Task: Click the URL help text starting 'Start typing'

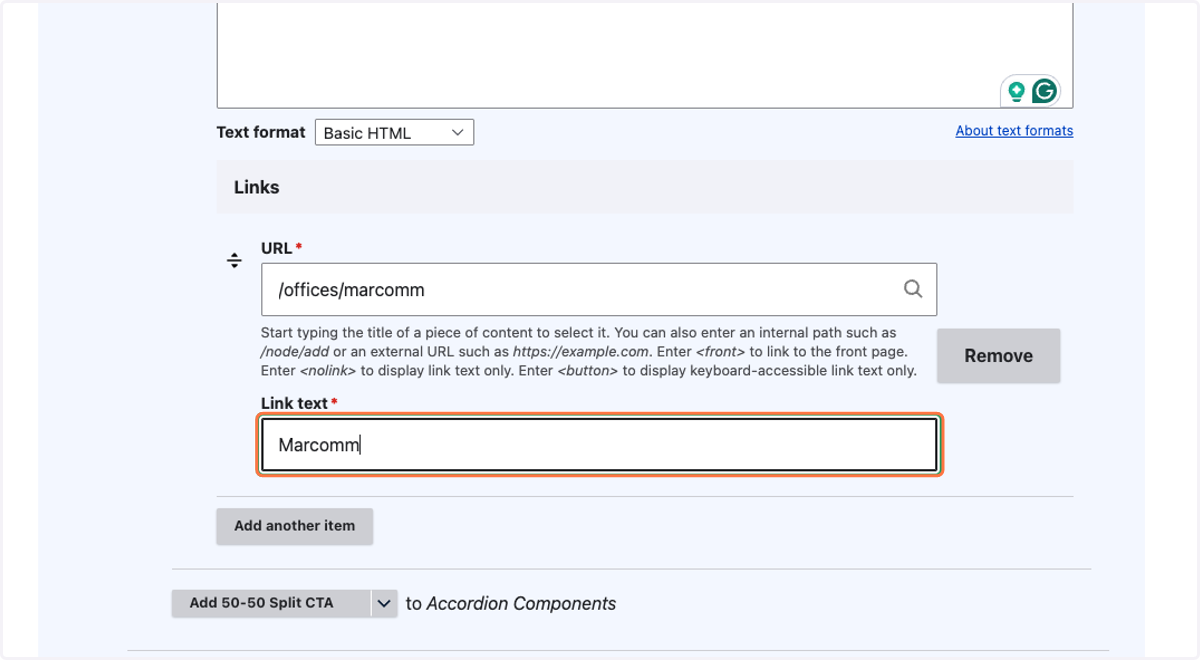Action: (x=589, y=351)
